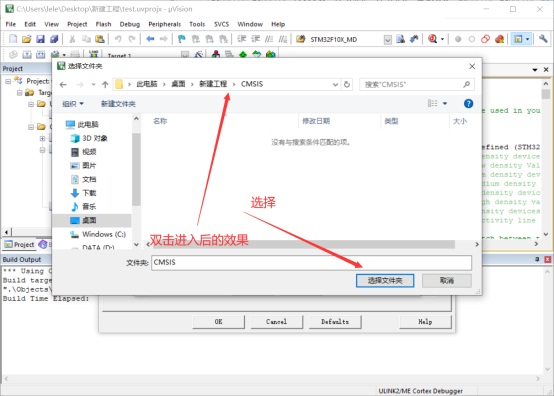Open the SVCS menu

point(222,24)
